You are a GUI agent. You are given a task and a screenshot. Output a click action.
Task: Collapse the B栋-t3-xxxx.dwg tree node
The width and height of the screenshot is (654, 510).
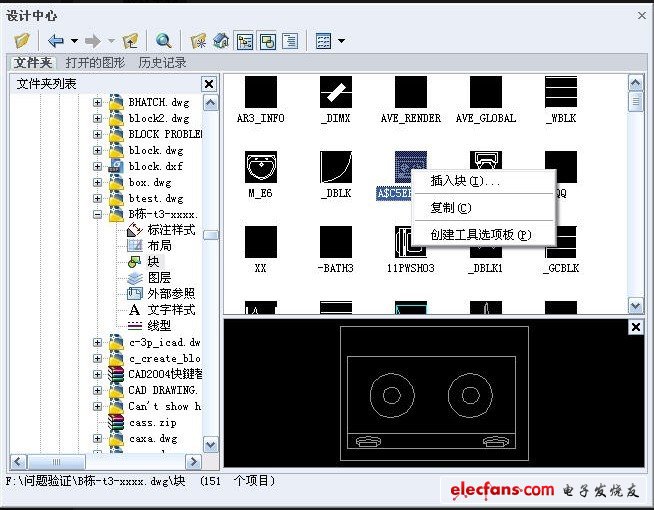(98, 214)
